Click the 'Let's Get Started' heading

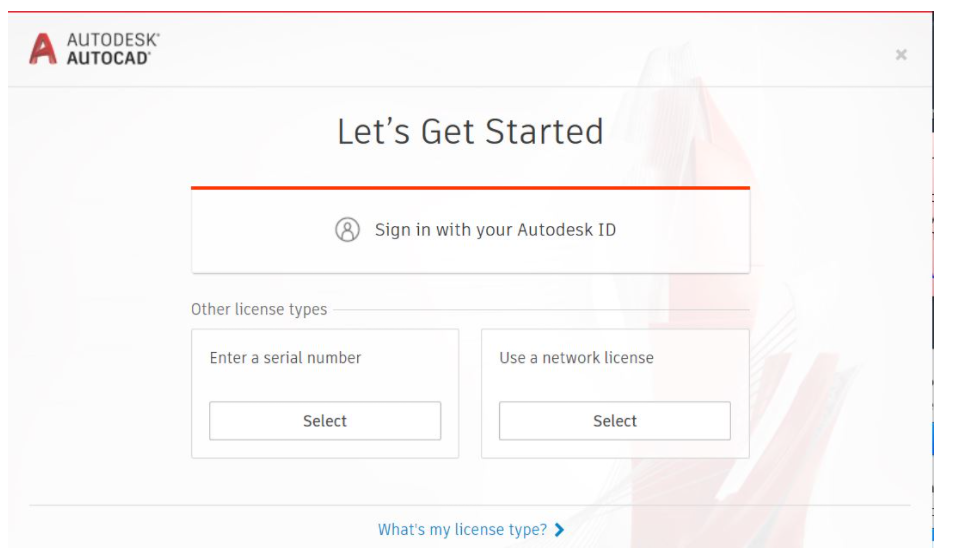pyautogui.click(x=470, y=132)
